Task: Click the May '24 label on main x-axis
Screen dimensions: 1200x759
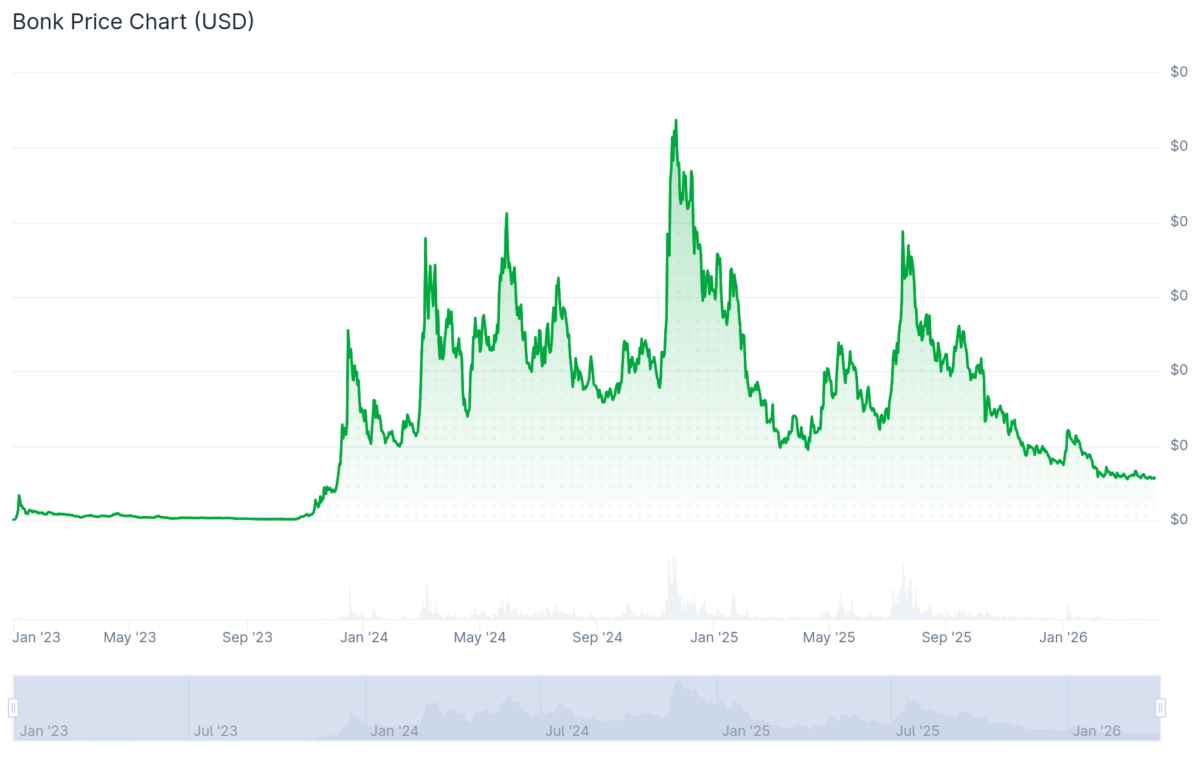Action: coord(480,637)
